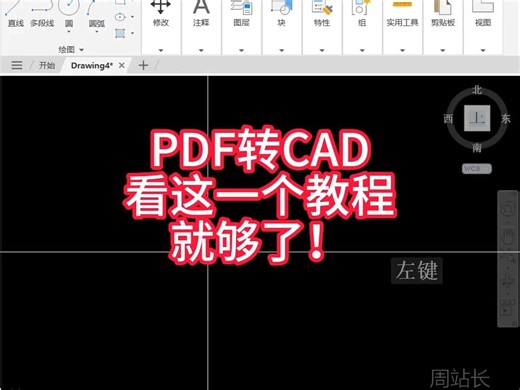
Task: Activate the Pan hand tool
Action: click(x=508, y=237)
